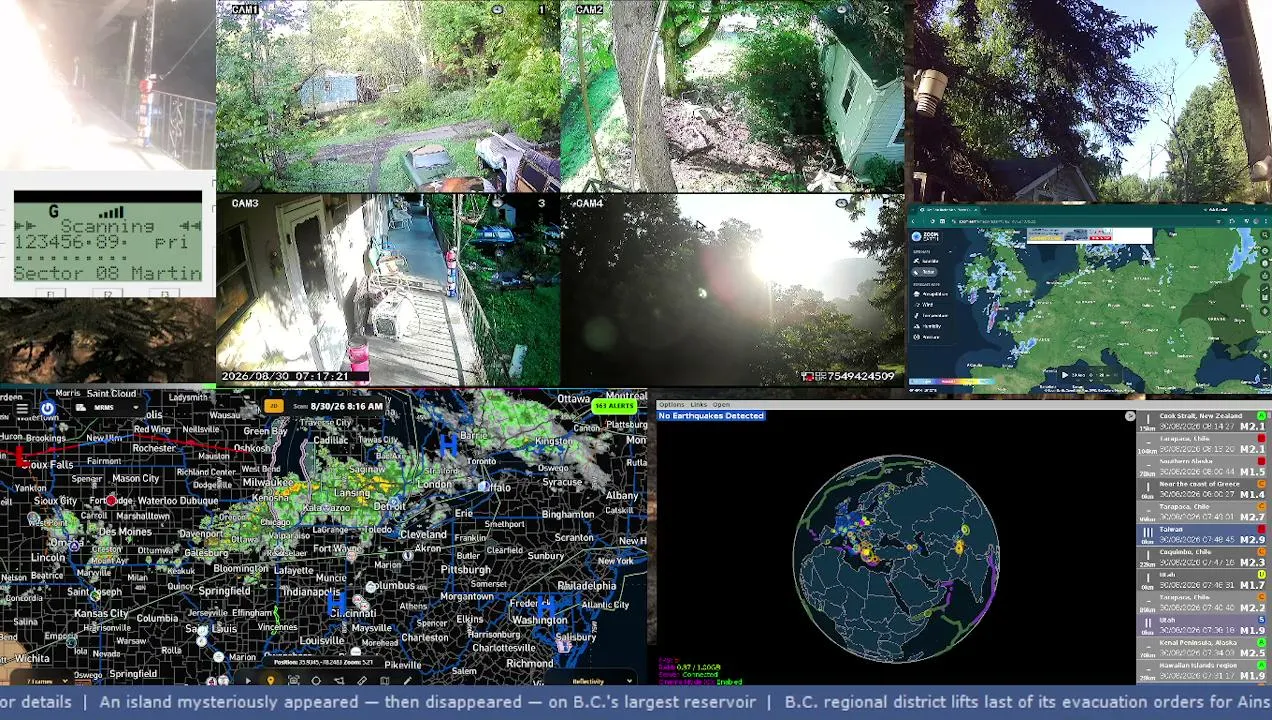This screenshot has width=1272, height=720.
Task: Click the green badge on Cook Strait row
Action: pyautogui.click(x=1262, y=416)
